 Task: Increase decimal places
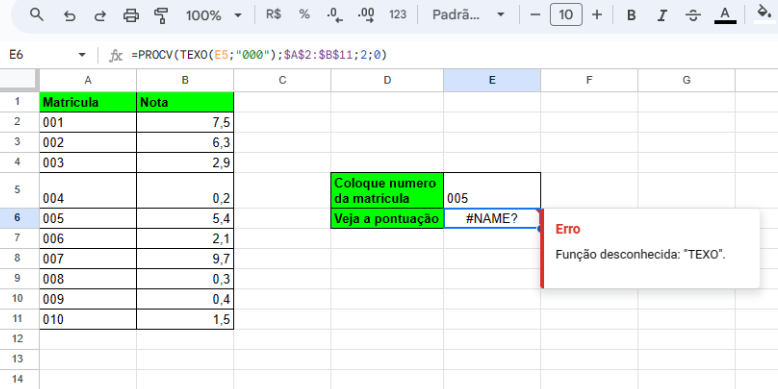[366, 15]
